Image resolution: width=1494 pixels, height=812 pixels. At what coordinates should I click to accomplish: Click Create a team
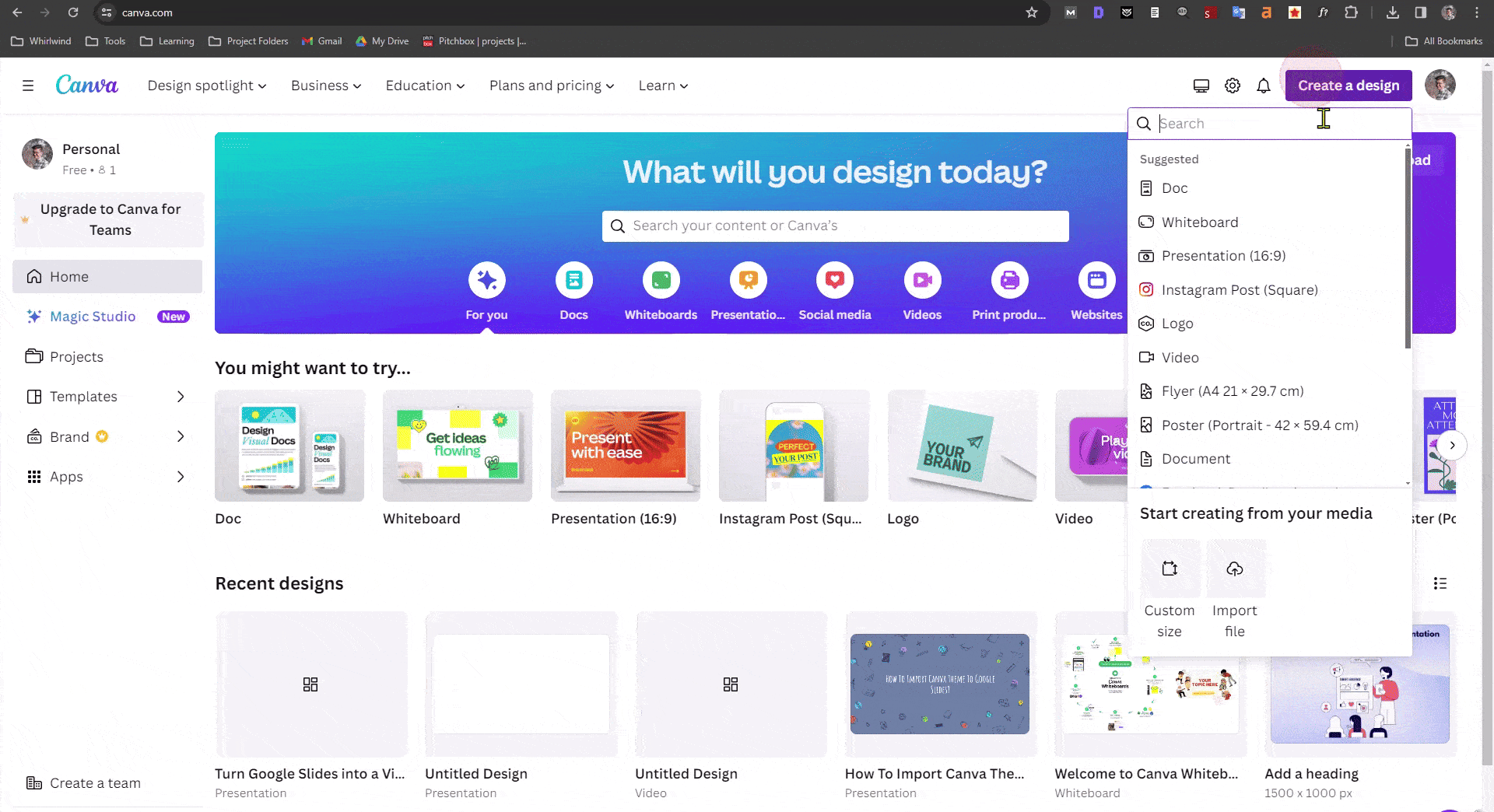tap(95, 783)
